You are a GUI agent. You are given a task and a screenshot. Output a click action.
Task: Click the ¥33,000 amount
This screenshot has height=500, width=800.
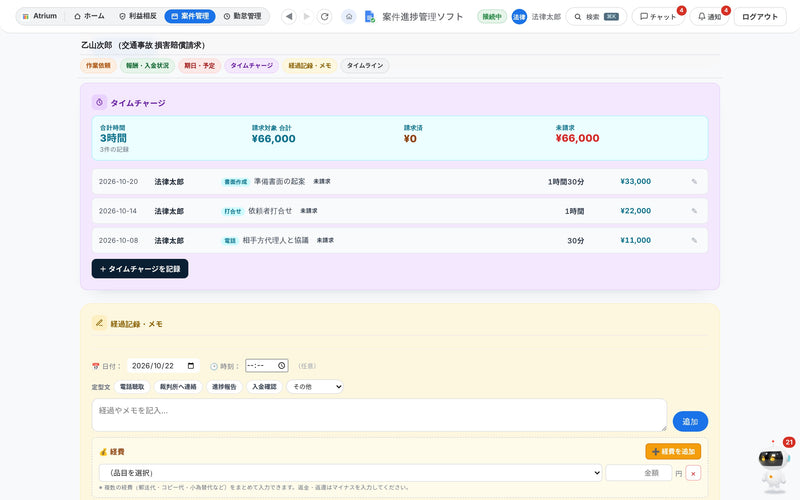tap(635, 182)
